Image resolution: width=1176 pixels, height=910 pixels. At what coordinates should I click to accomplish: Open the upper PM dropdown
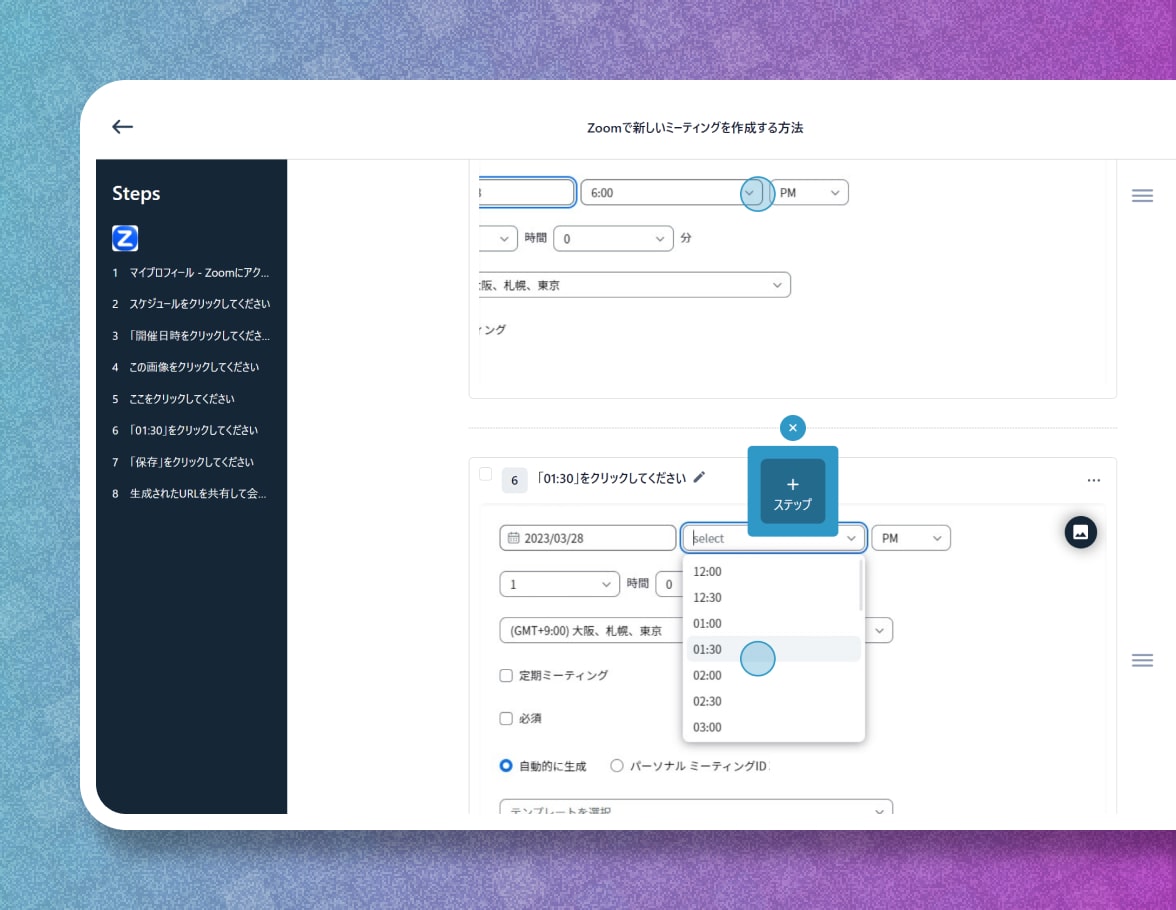808,193
